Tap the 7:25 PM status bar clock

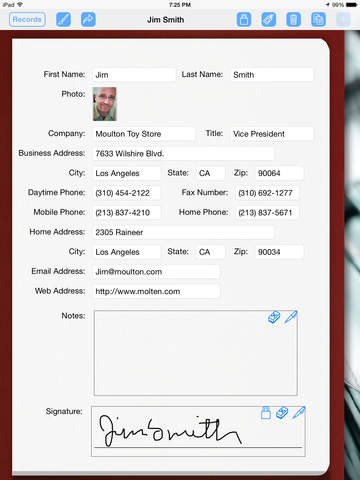click(180, 5)
